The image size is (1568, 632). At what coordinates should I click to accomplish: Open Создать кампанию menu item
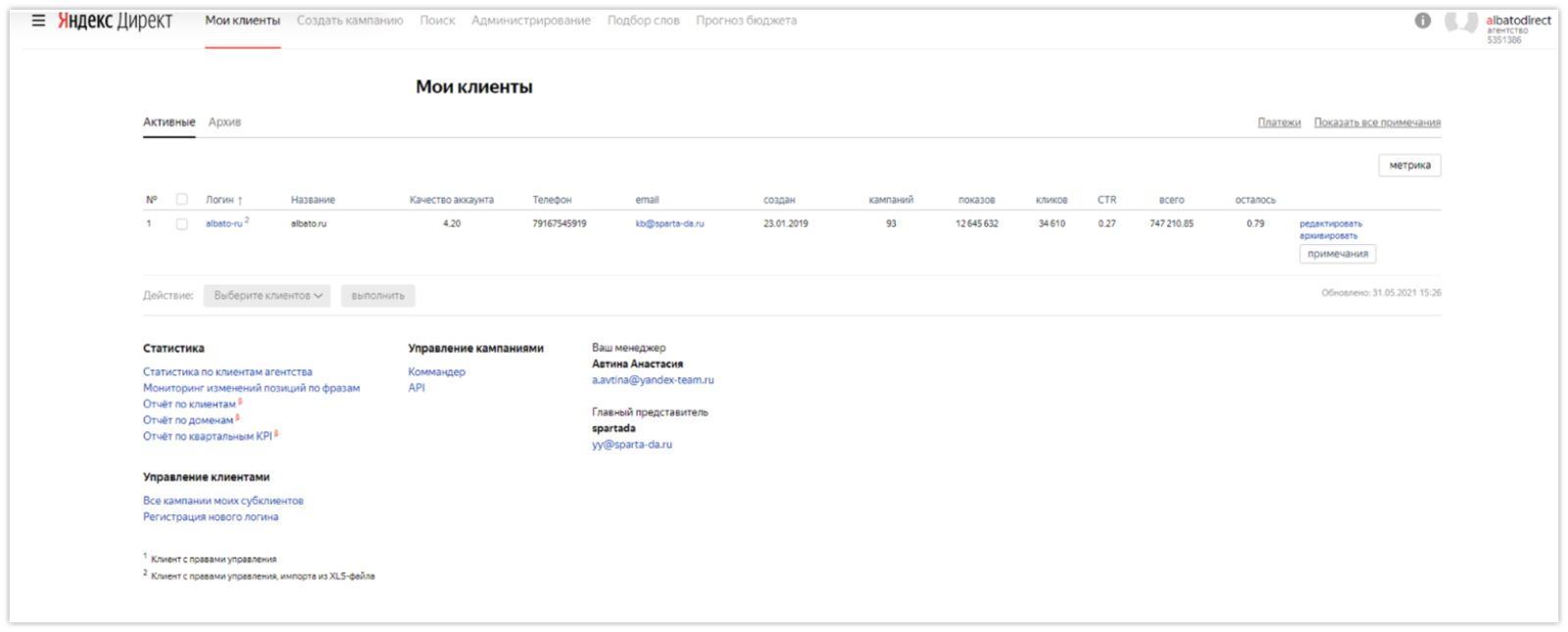click(350, 21)
